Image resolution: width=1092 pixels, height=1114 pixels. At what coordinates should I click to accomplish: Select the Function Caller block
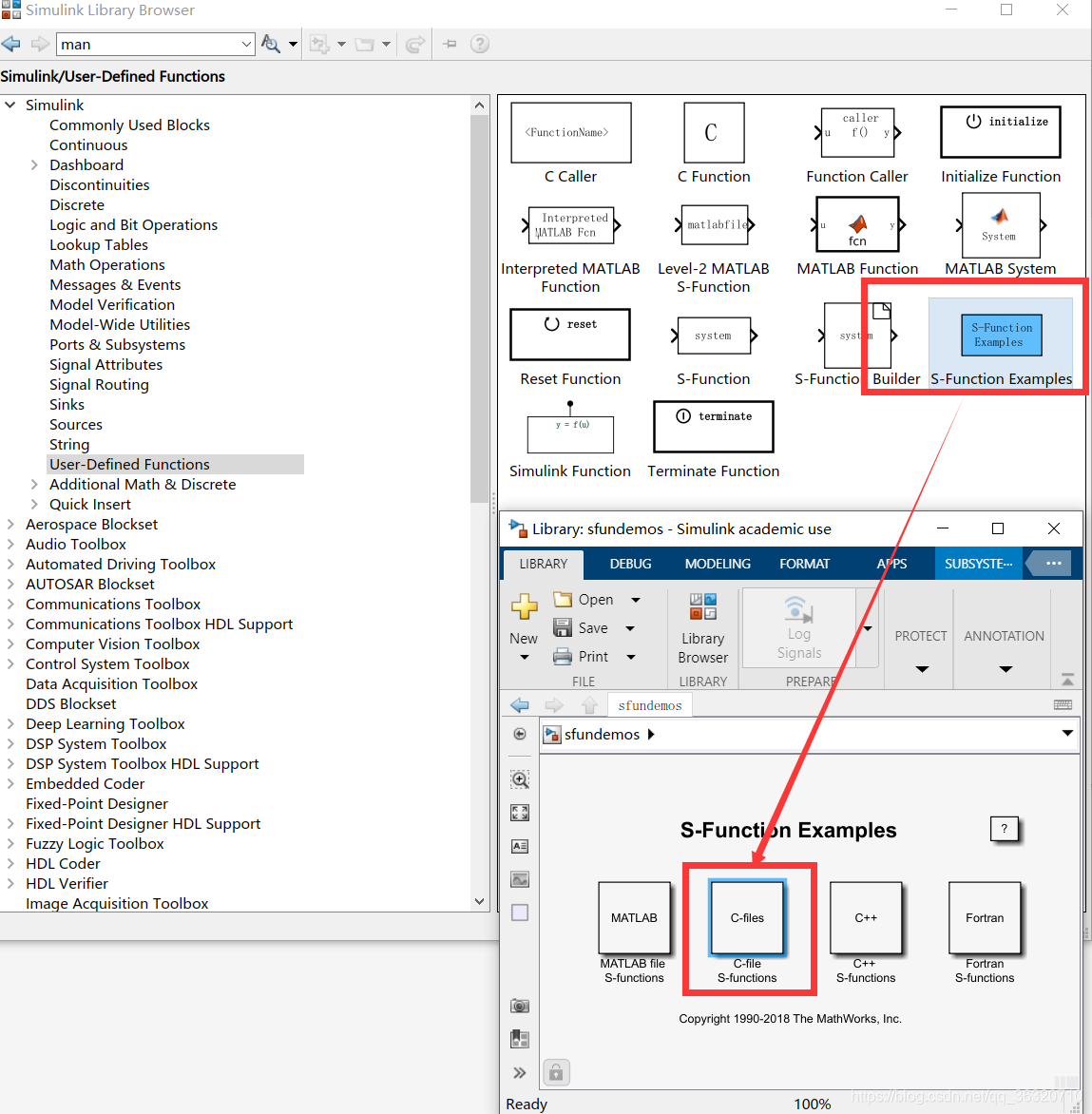[x=858, y=133]
